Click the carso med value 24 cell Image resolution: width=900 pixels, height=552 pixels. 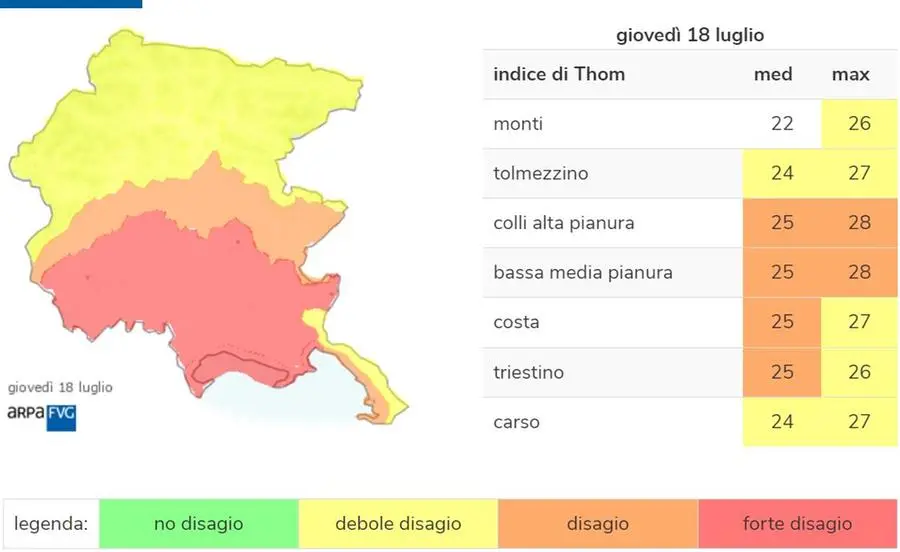782,422
